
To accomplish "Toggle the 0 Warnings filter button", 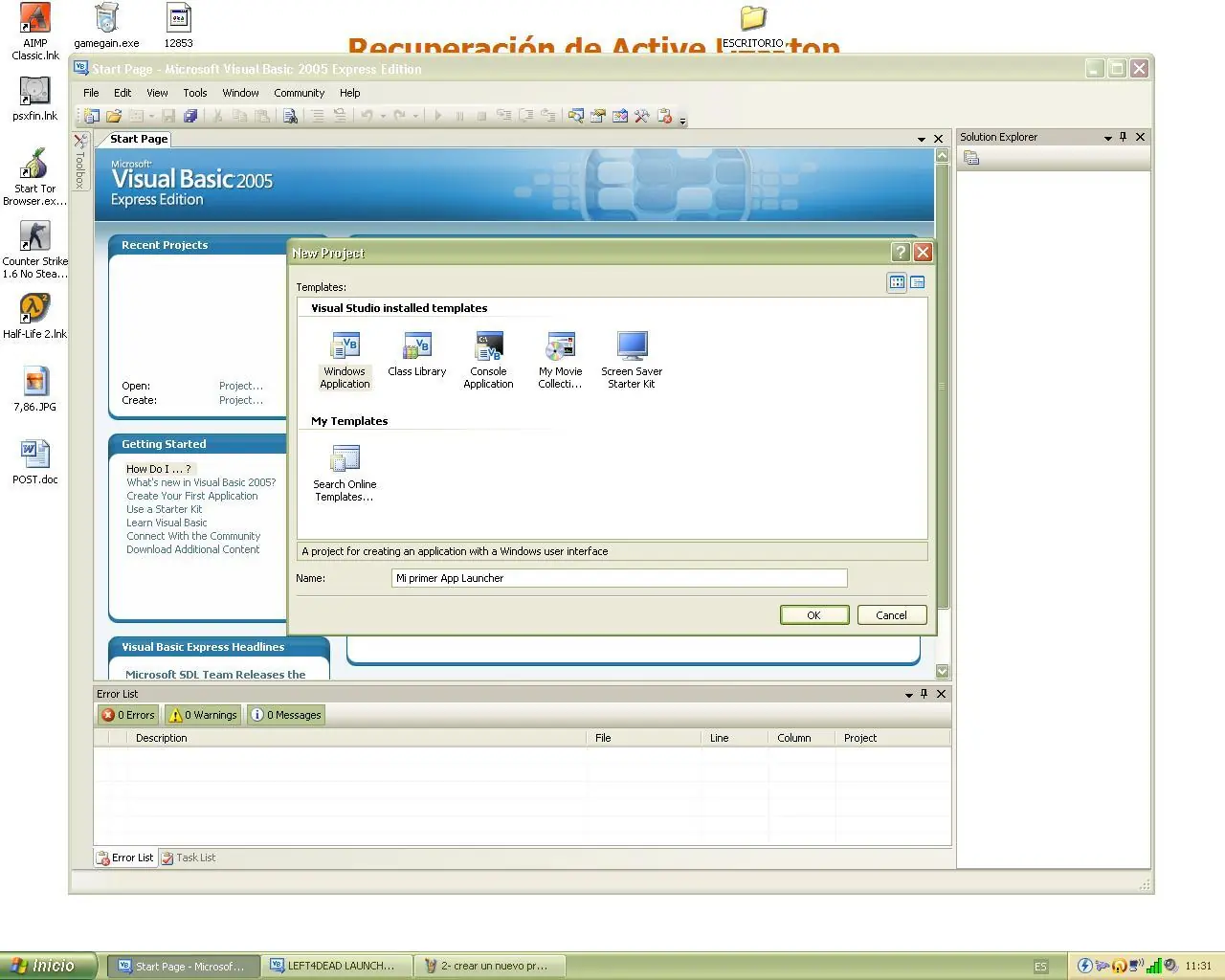I will 203,715.
